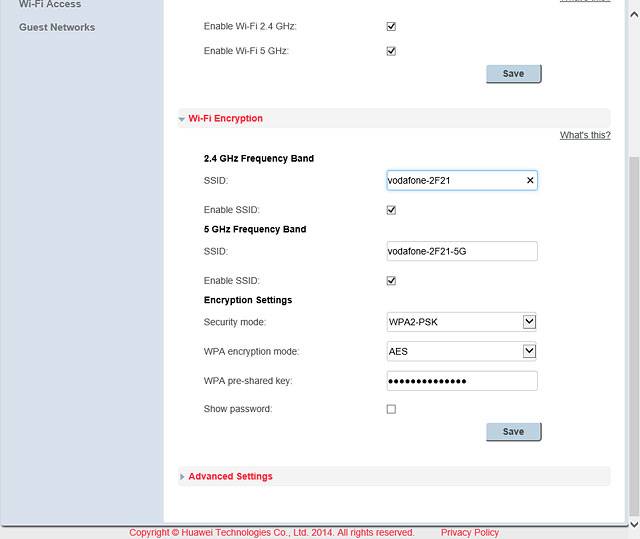Click the vertical scrollbar thumb
Image resolution: width=640 pixels, height=539 pixels.
coord(634,337)
